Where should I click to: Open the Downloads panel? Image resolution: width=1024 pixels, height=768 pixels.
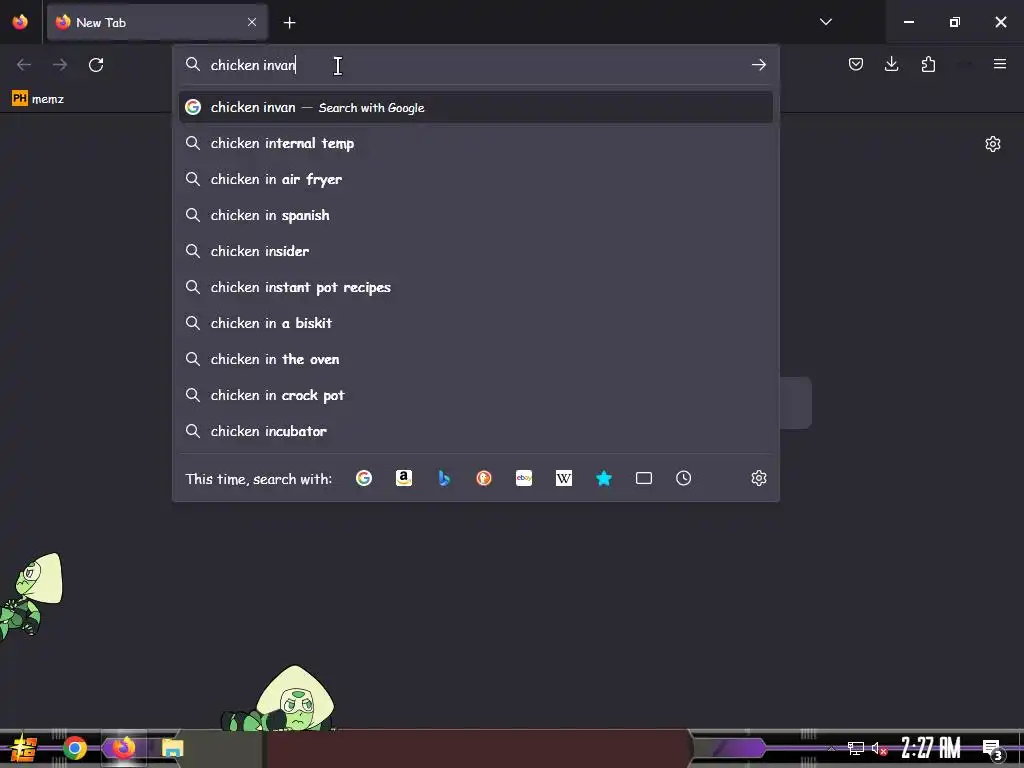click(x=891, y=64)
